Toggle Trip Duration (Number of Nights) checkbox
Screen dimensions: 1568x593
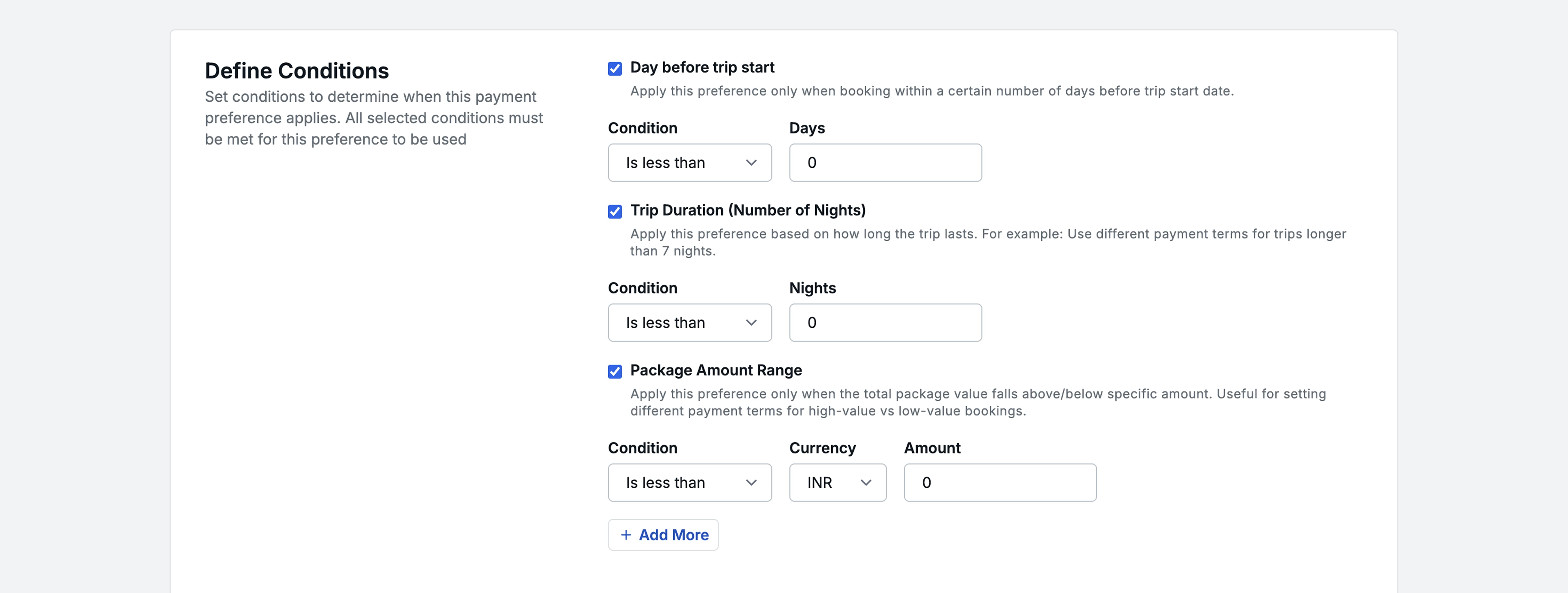click(615, 211)
